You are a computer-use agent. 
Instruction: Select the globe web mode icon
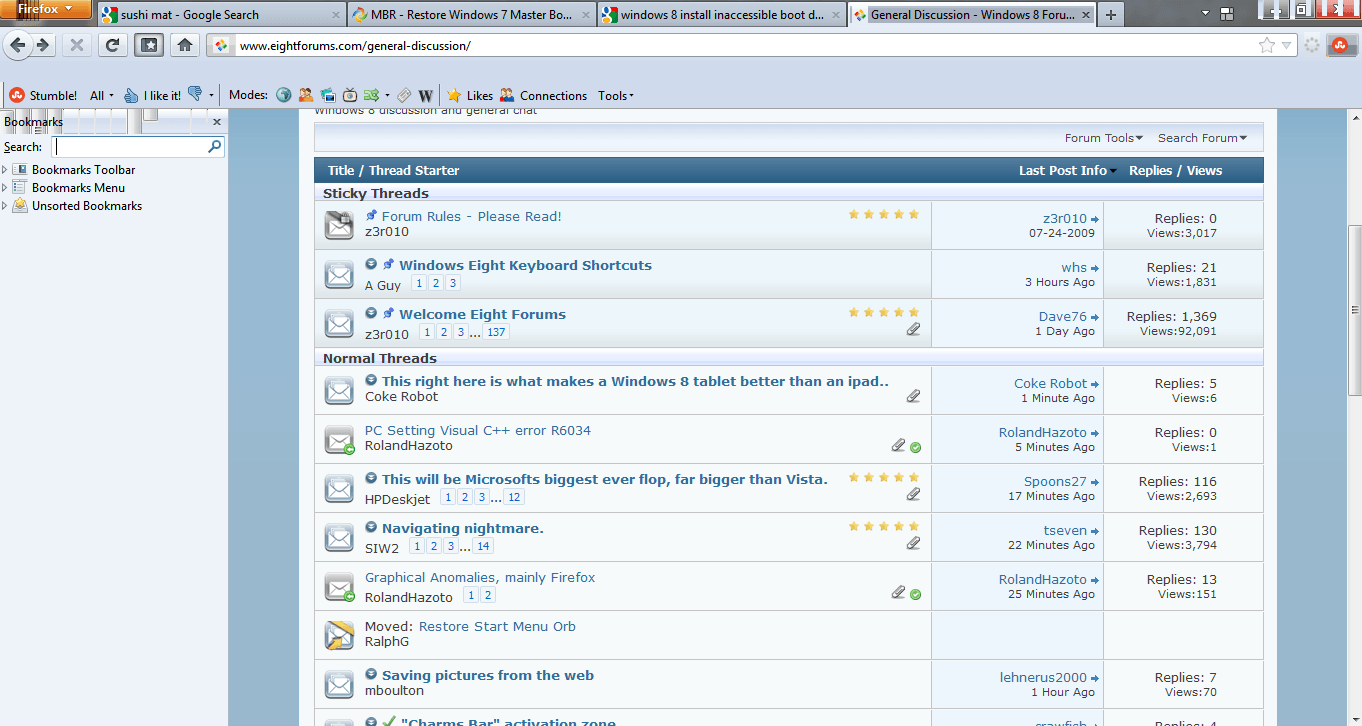click(x=283, y=95)
